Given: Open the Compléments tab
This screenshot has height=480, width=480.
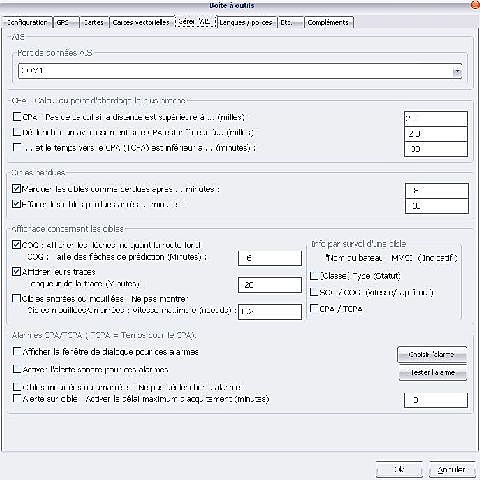Looking at the screenshot, I should 328,22.
